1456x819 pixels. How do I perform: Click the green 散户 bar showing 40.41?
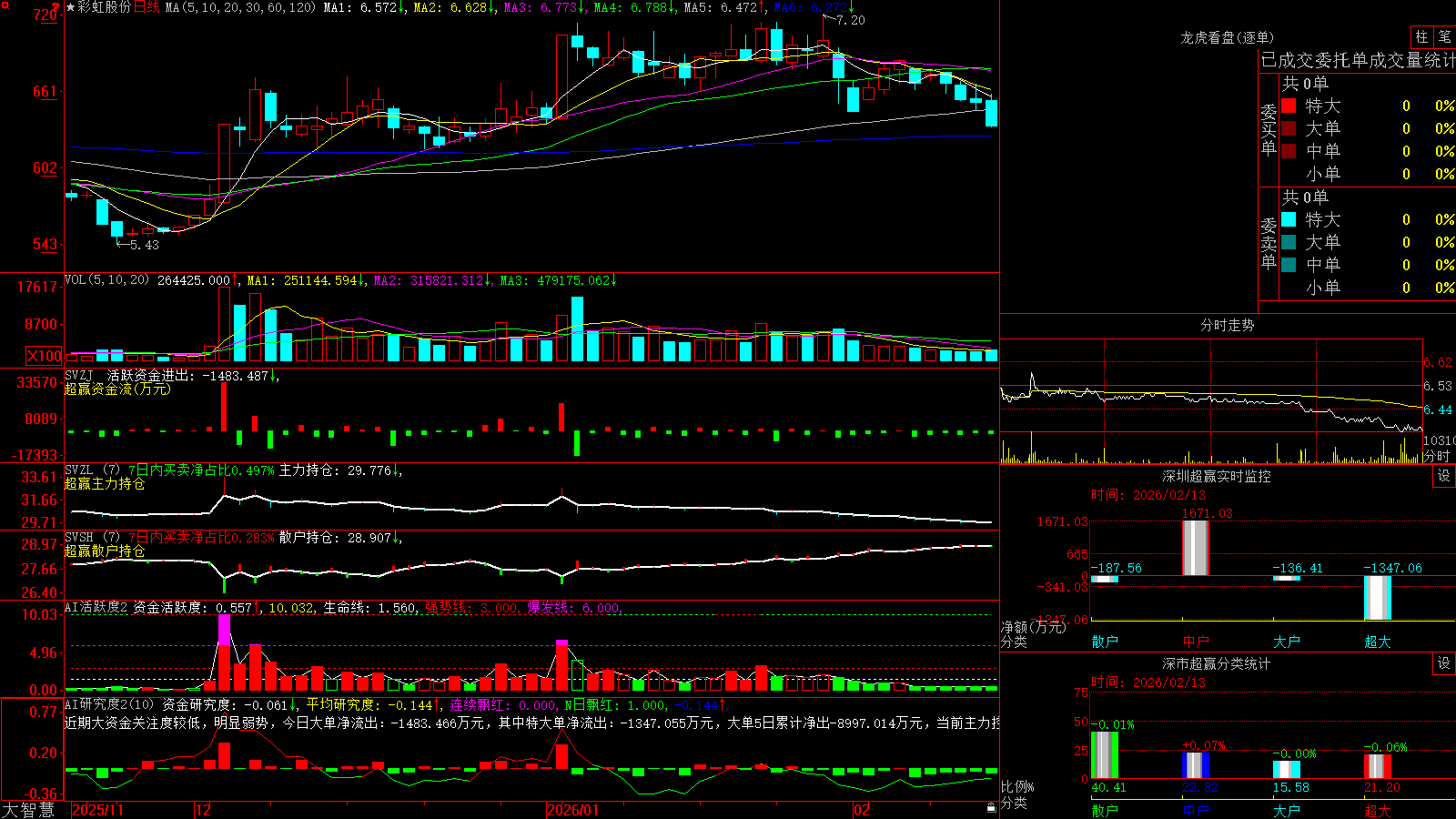(x=1105, y=755)
